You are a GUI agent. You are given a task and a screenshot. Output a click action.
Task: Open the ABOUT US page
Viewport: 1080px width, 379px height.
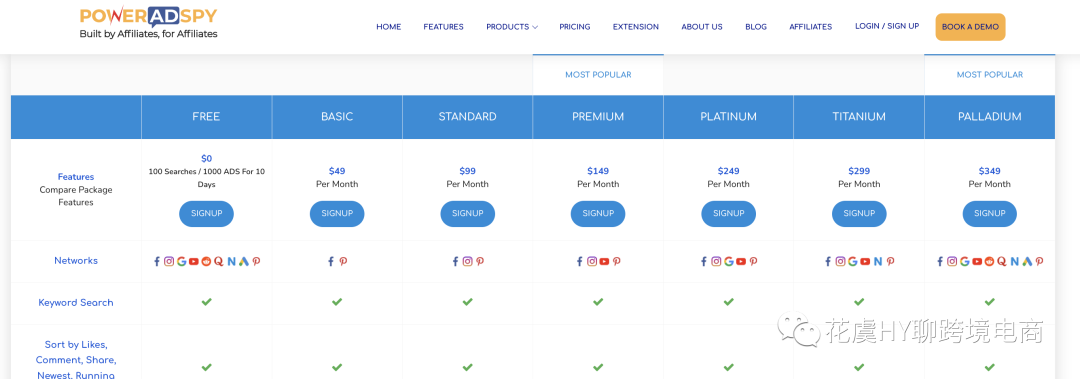(702, 27)
